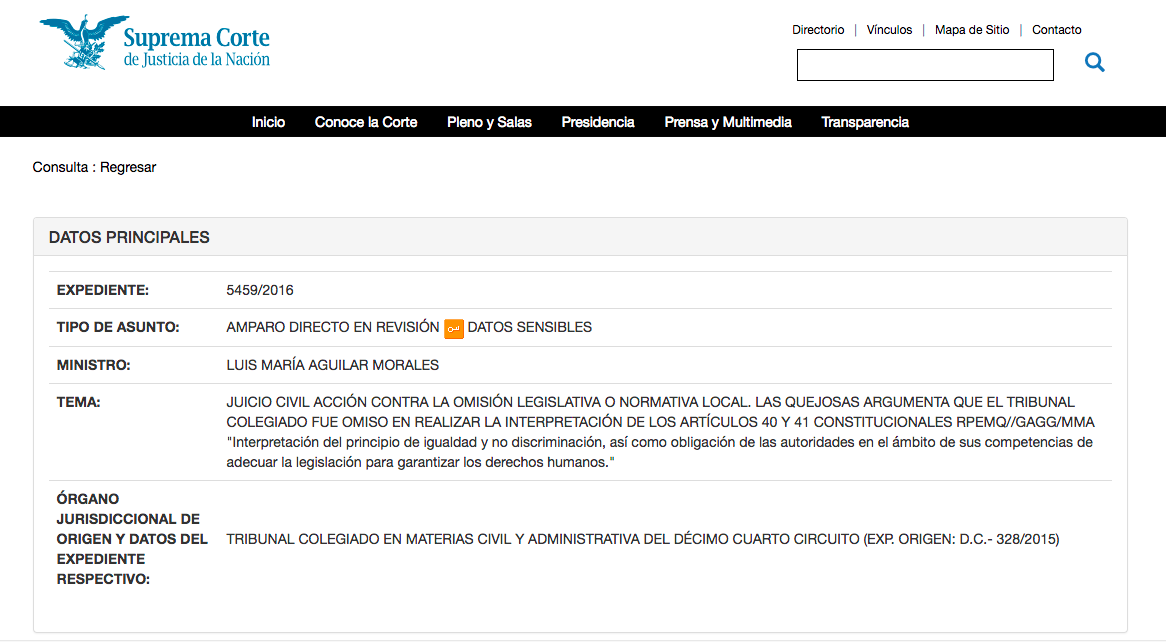Click minister name Luis María Aguilar Morales
This screenshot has height=642, width=1166.
(x=333, y=365)
